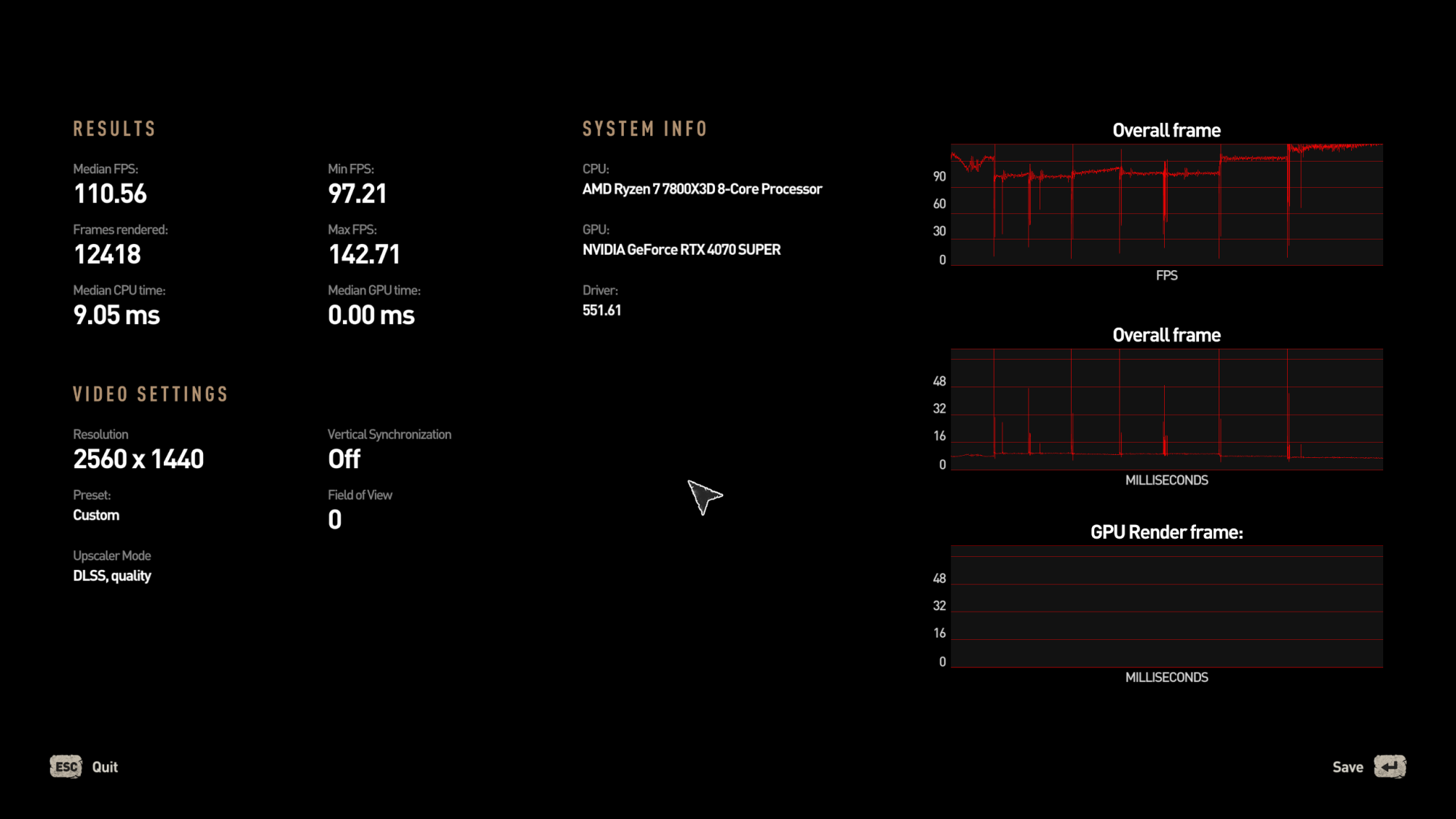Select the Min FPS value 97.21
The image size is (1456, 819).
click(x=357, y=194)
